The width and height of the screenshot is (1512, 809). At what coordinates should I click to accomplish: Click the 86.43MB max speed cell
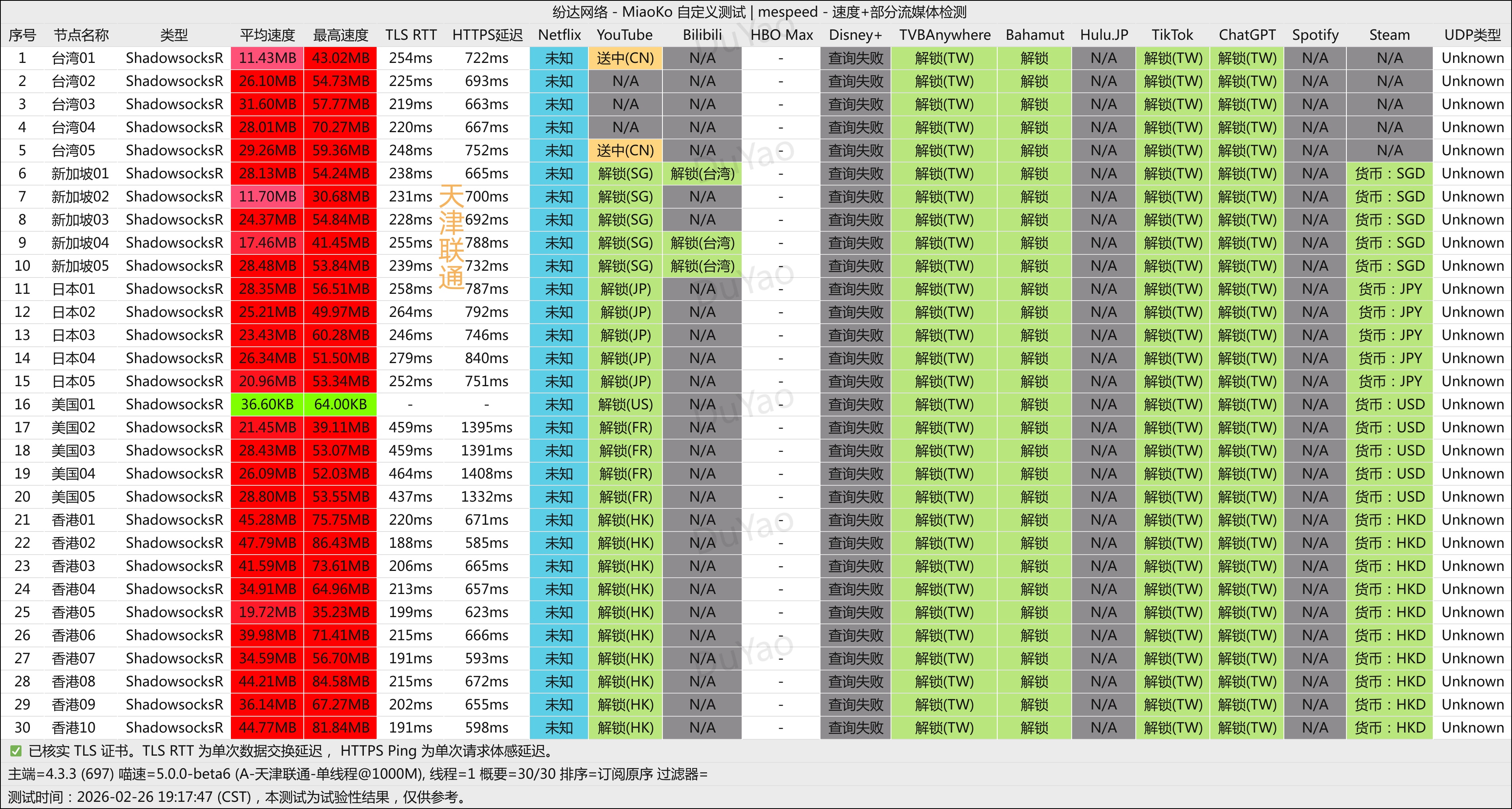[340, 543]
